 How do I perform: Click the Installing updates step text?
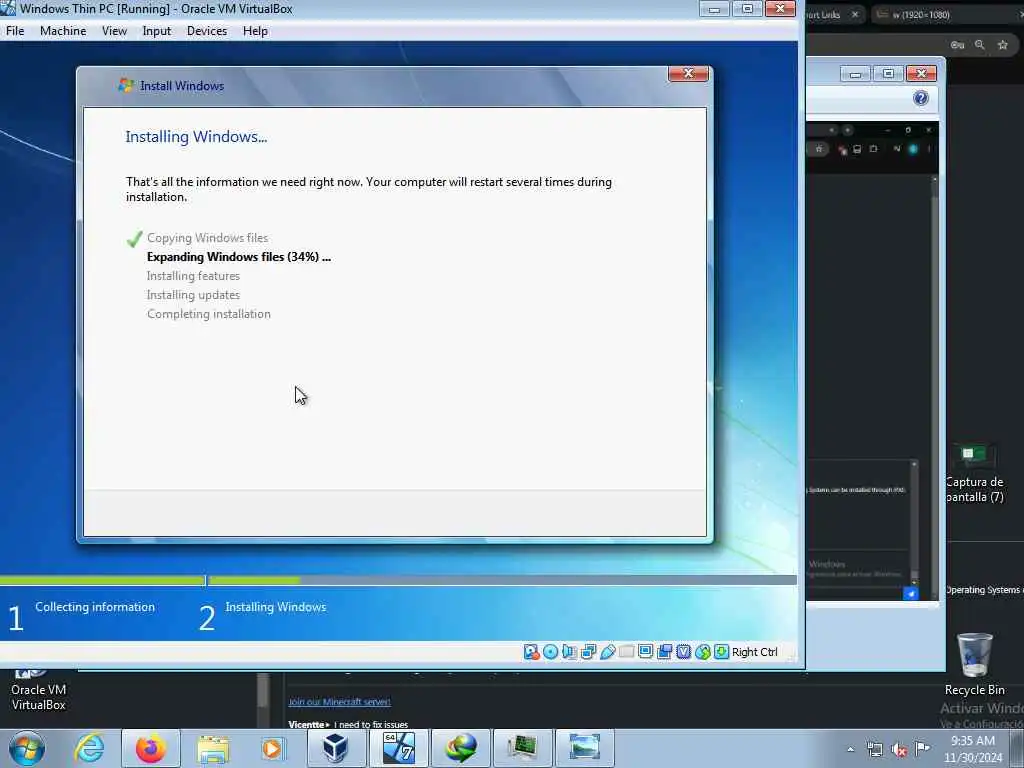click(x=193, y=295)
